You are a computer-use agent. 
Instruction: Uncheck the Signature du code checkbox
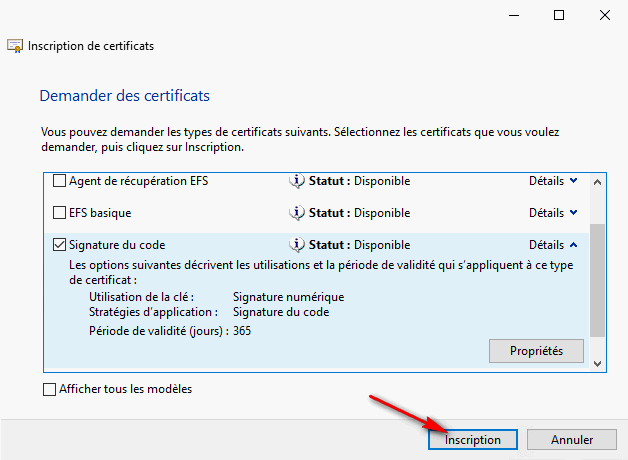coord(59,245)
